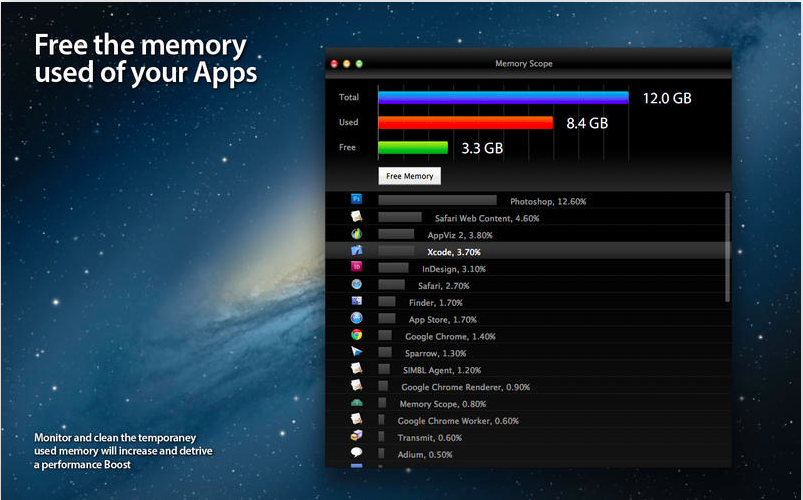Select the 'Xcode, 3.70%' text
This screenshot has width=803, height=500.
tap(454, 252)
